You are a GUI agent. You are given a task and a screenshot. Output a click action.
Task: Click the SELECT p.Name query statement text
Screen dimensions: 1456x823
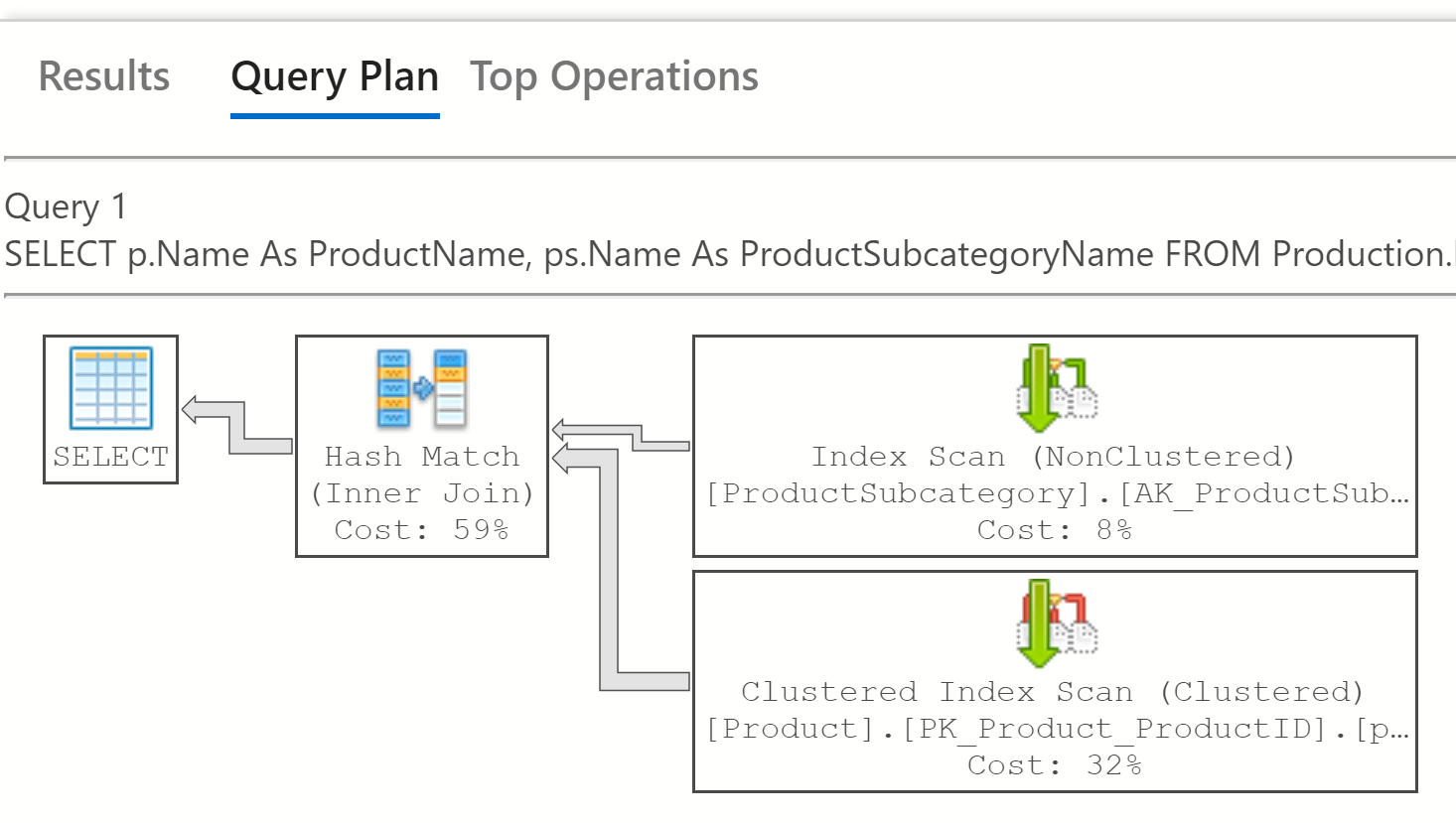click(727, 254)
